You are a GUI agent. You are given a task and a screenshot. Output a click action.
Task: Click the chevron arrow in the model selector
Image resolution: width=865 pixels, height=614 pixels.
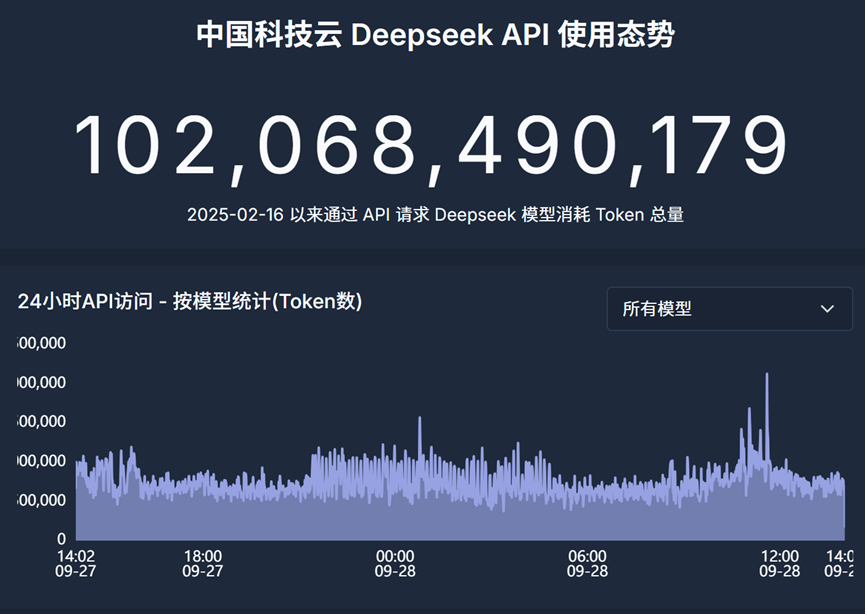click(x=827, y=309)
